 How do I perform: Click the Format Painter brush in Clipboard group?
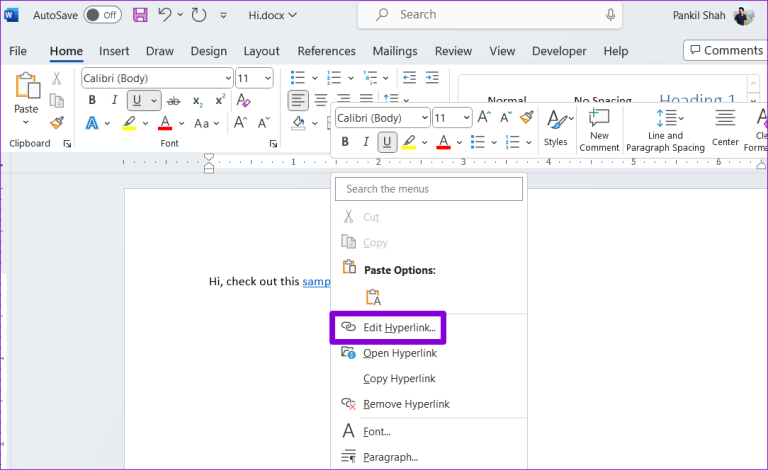57,122
